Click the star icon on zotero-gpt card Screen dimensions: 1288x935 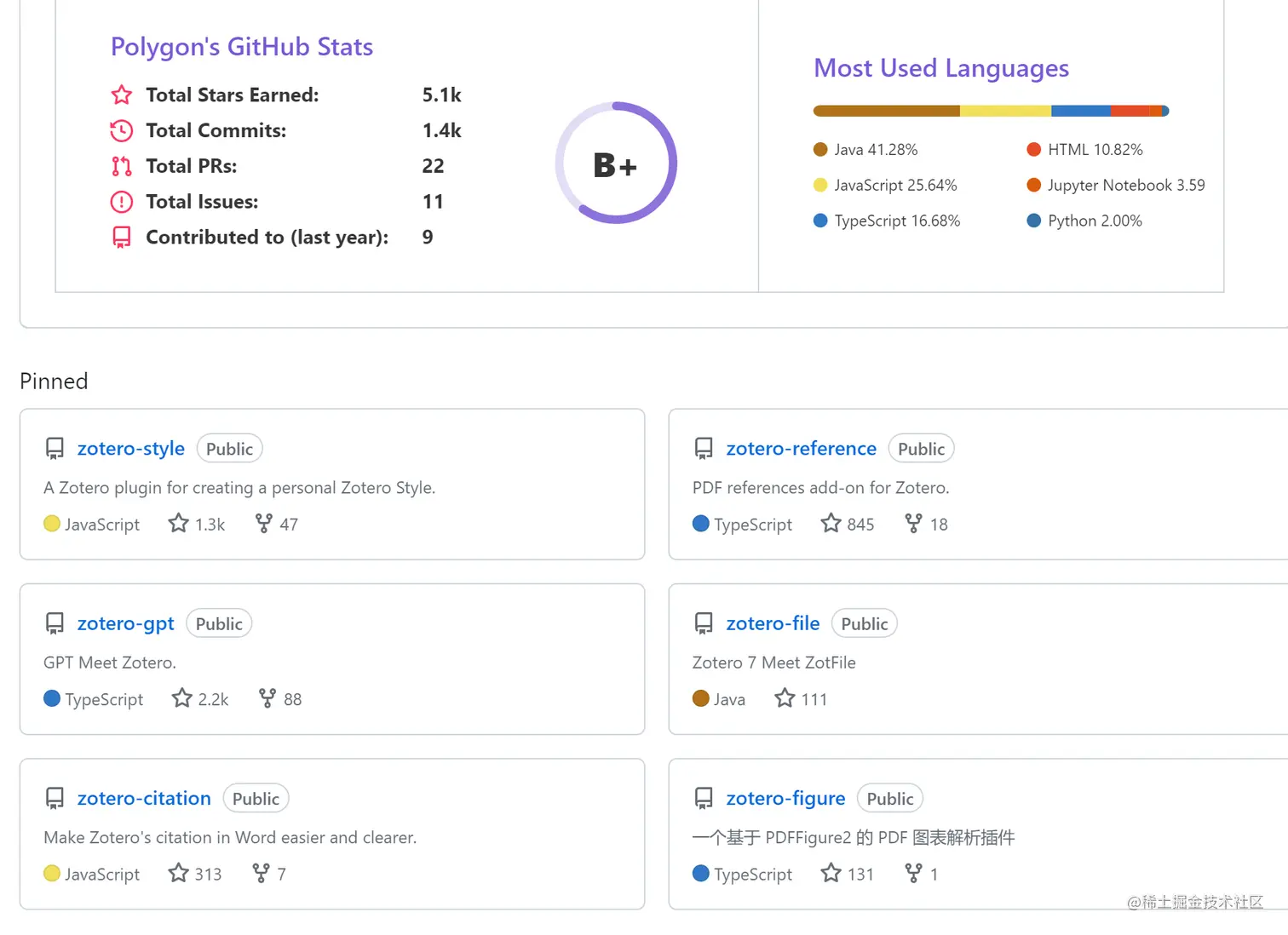pyautogui.click(x=181, y=698)
